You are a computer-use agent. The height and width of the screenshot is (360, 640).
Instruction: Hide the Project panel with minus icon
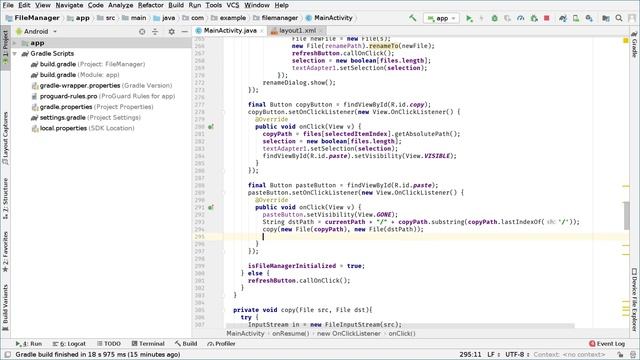coord(184,31)
